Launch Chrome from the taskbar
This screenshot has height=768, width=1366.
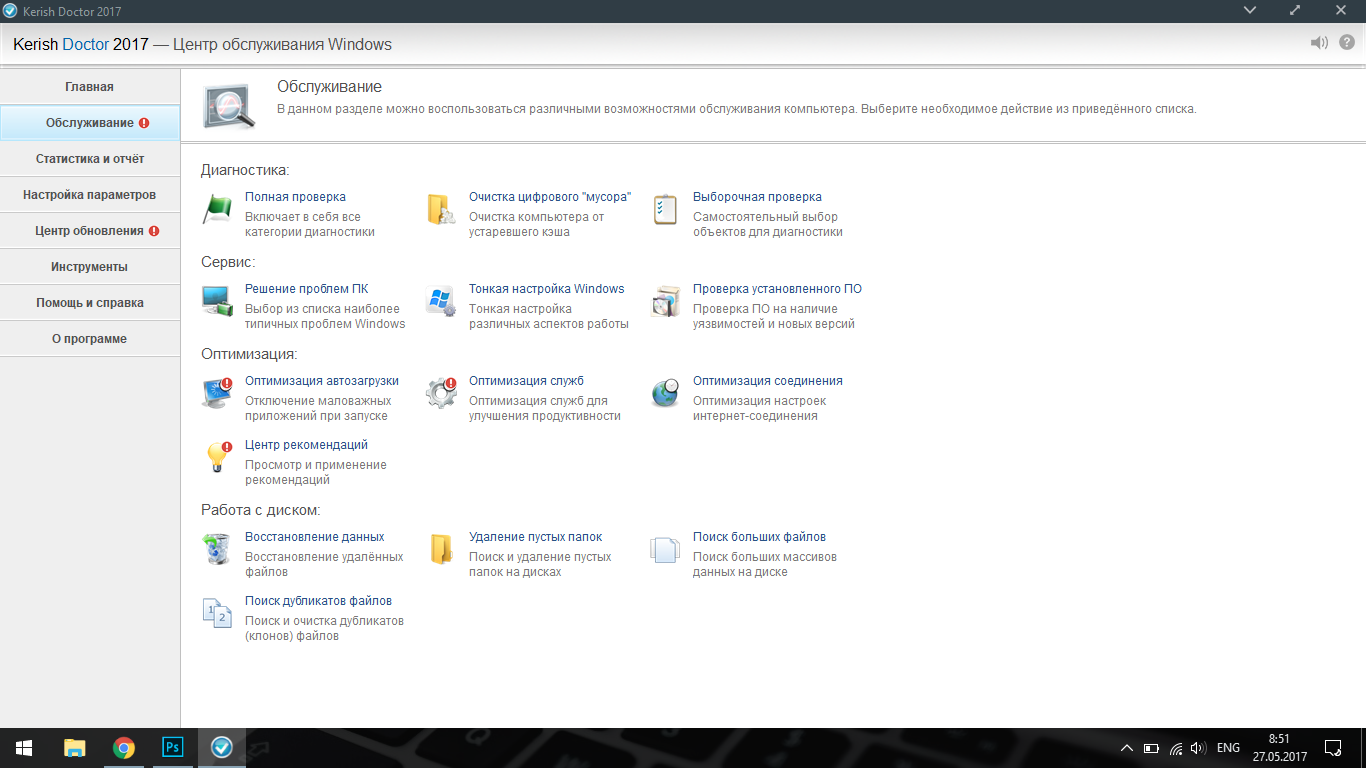(x=124, y=748)
